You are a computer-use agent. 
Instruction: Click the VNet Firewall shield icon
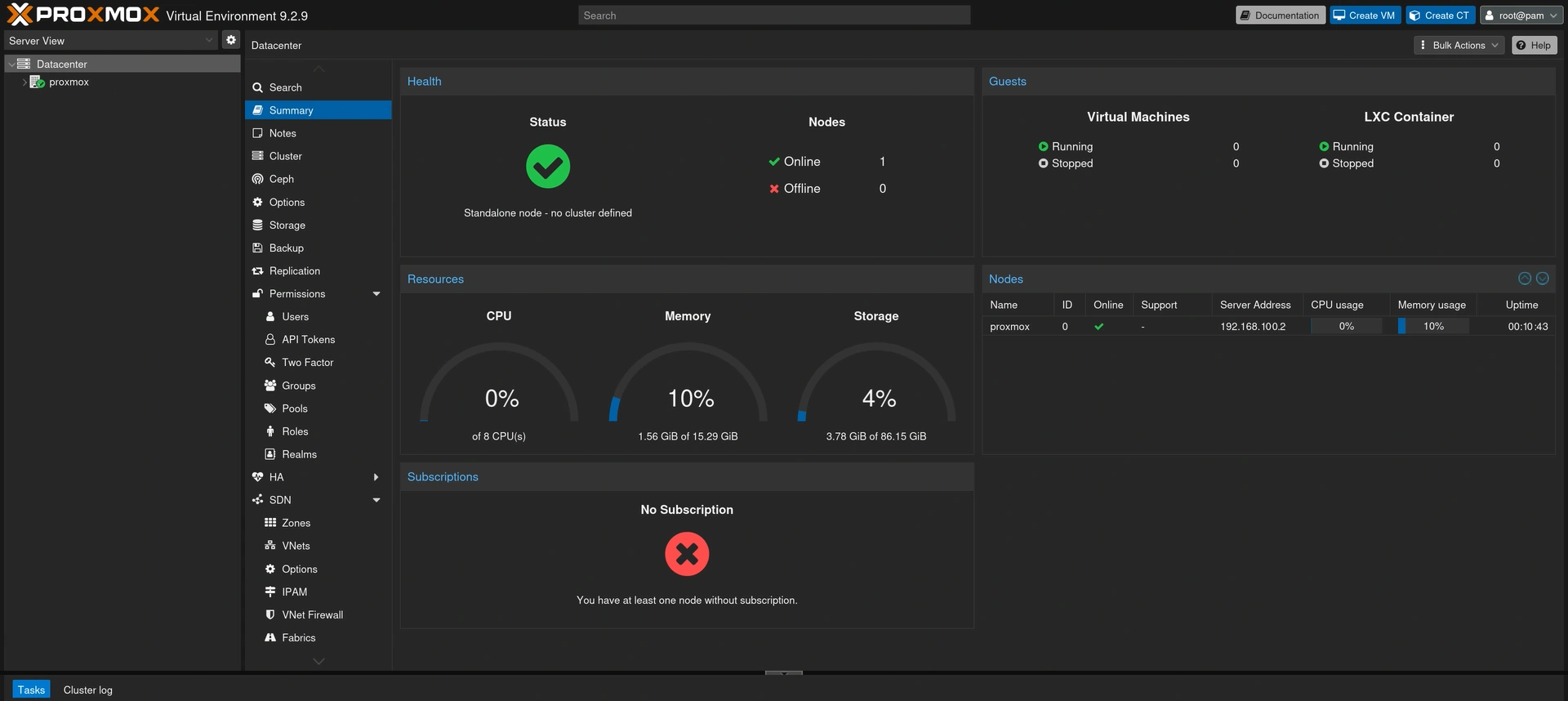(x=270, y=614)
